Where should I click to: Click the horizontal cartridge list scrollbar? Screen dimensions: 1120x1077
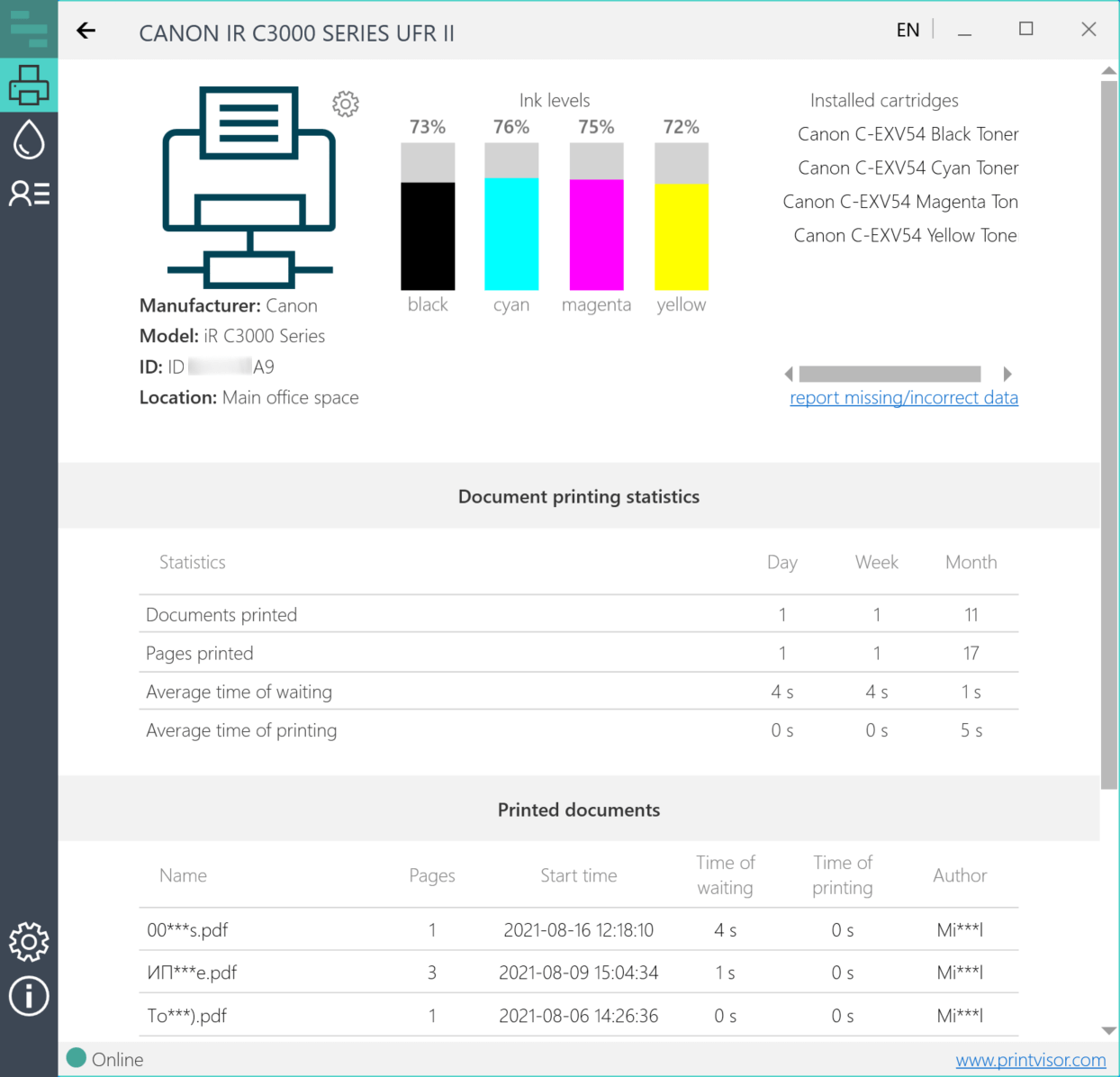(890, 374)
